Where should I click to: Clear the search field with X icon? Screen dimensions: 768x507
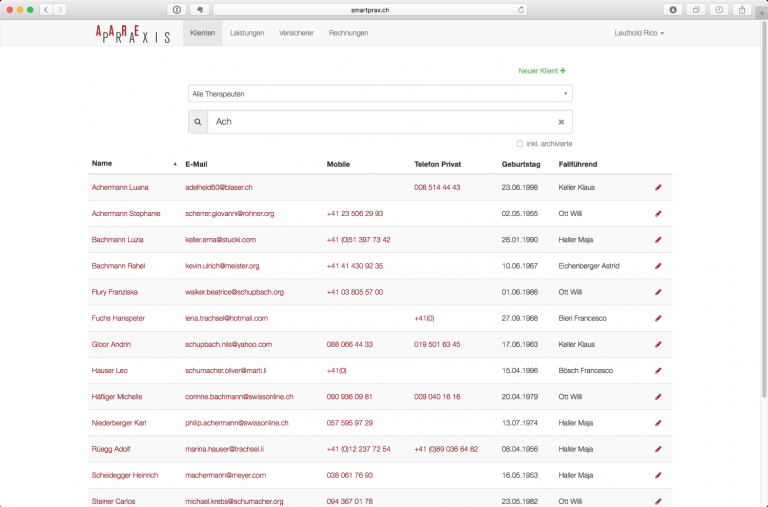point(561,122)
